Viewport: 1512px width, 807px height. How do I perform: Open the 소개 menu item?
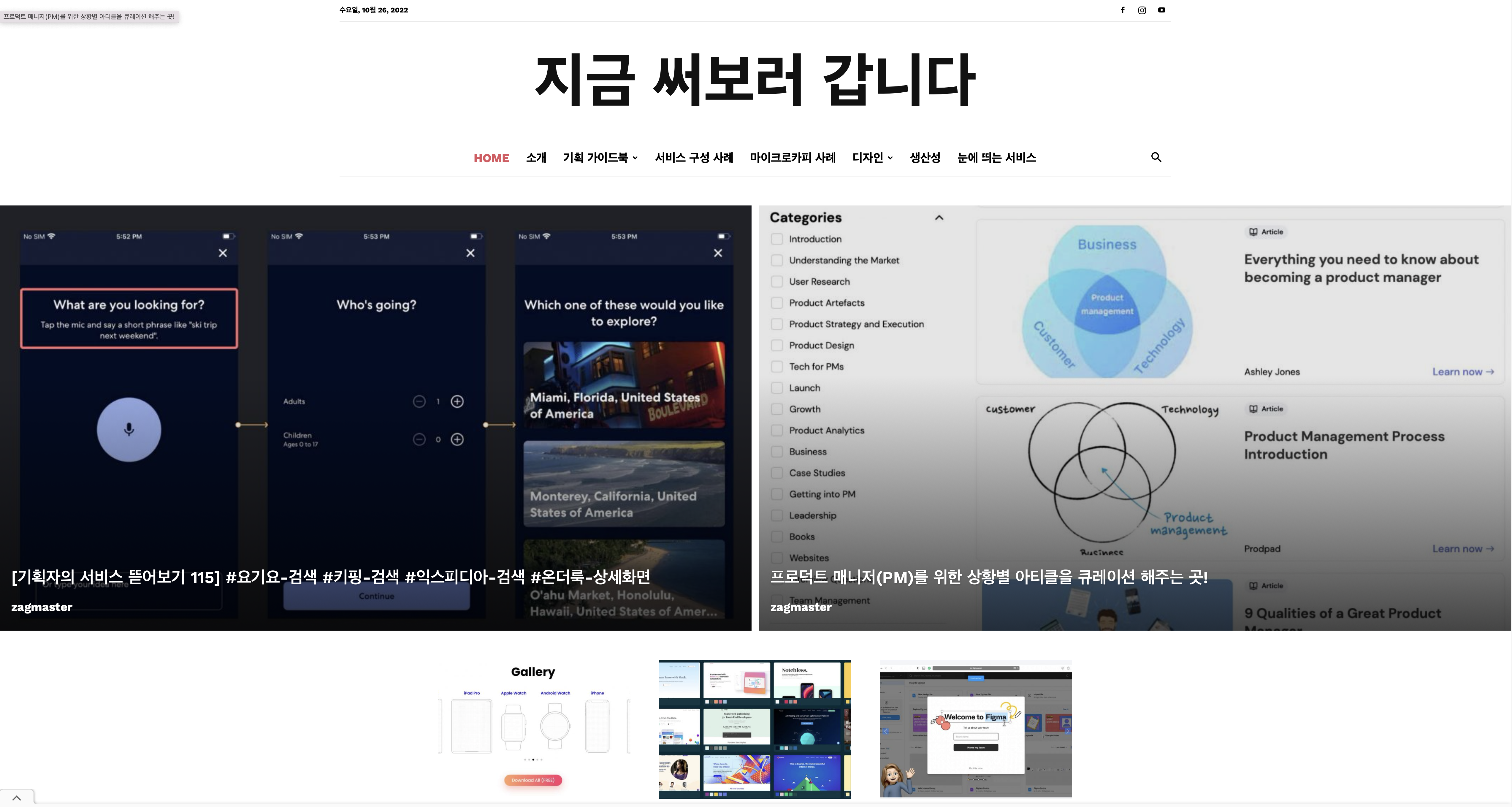(536, 157)
